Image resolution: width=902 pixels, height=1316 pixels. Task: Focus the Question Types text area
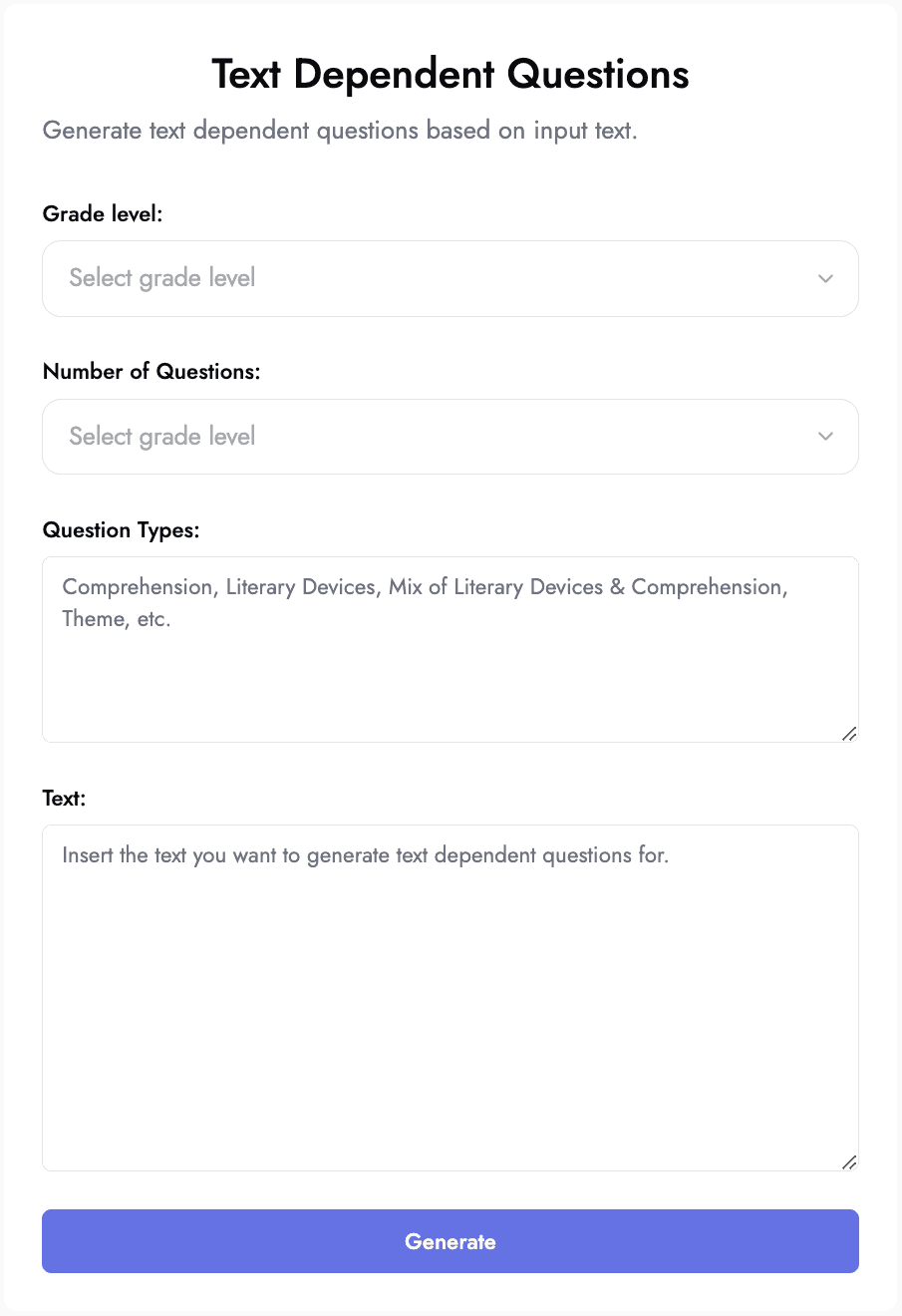point(450,649)
